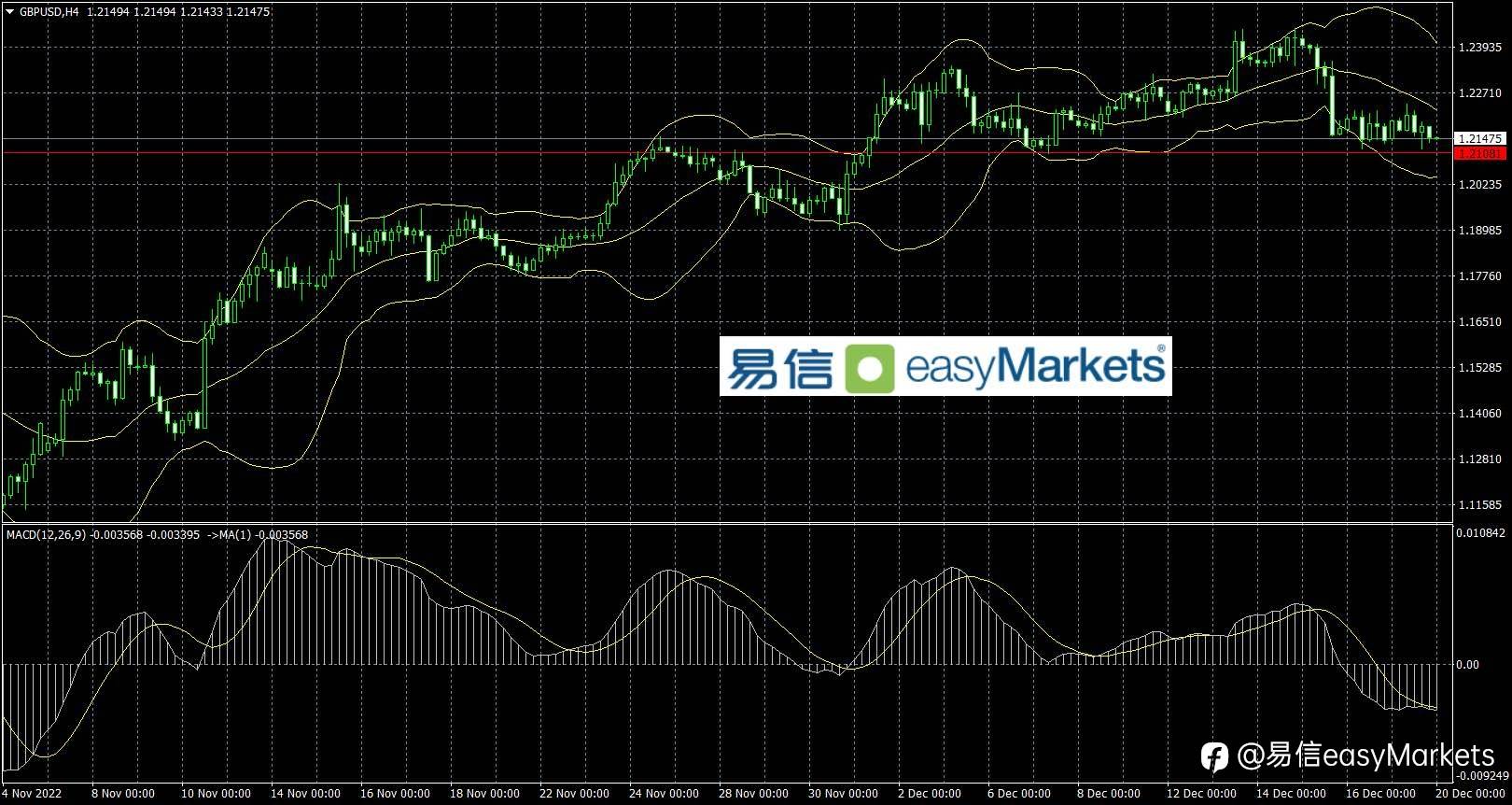
Task: Click the 1.17760 price axis label
Action: (x=1479, y=276)
